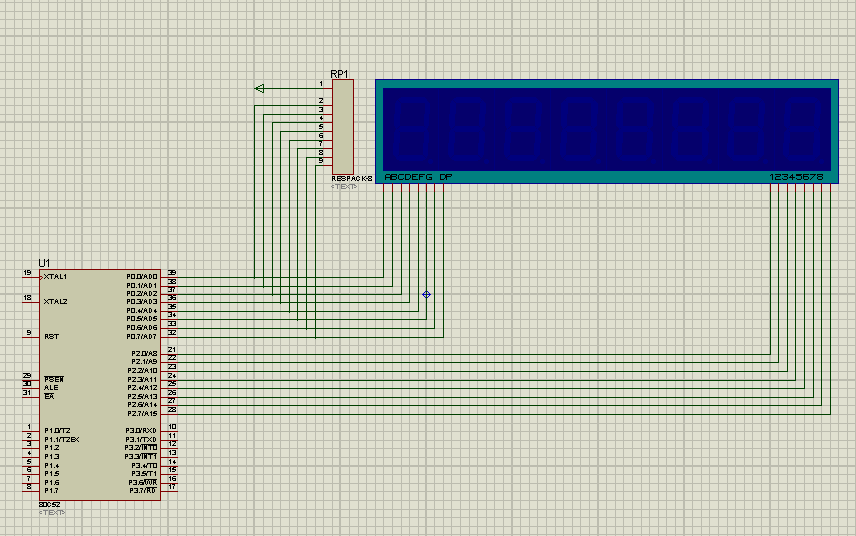Click the P3.4/T0 pin label
The image size is (856, 536).
144,466
